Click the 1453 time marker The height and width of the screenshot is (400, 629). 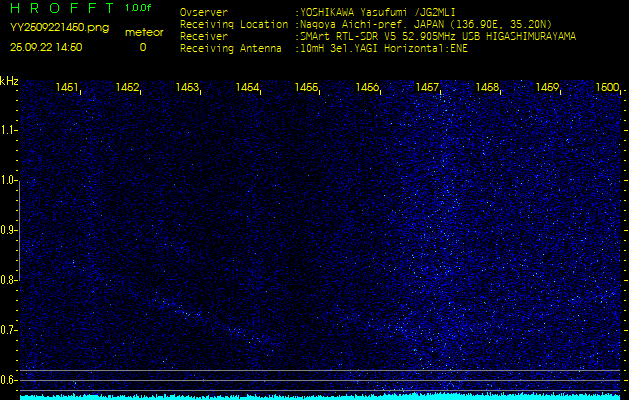pos(187,87)
